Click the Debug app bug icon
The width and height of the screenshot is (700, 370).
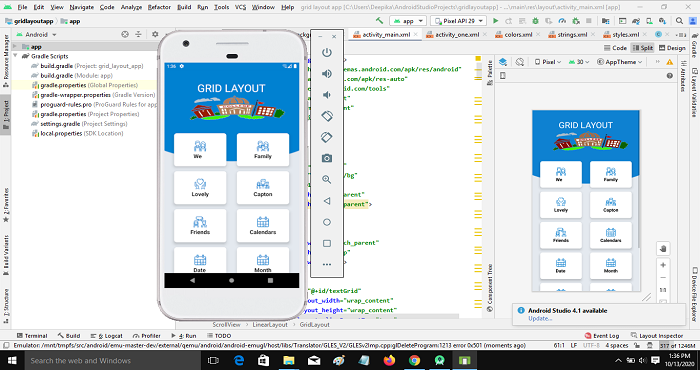(x=535, y=21)
